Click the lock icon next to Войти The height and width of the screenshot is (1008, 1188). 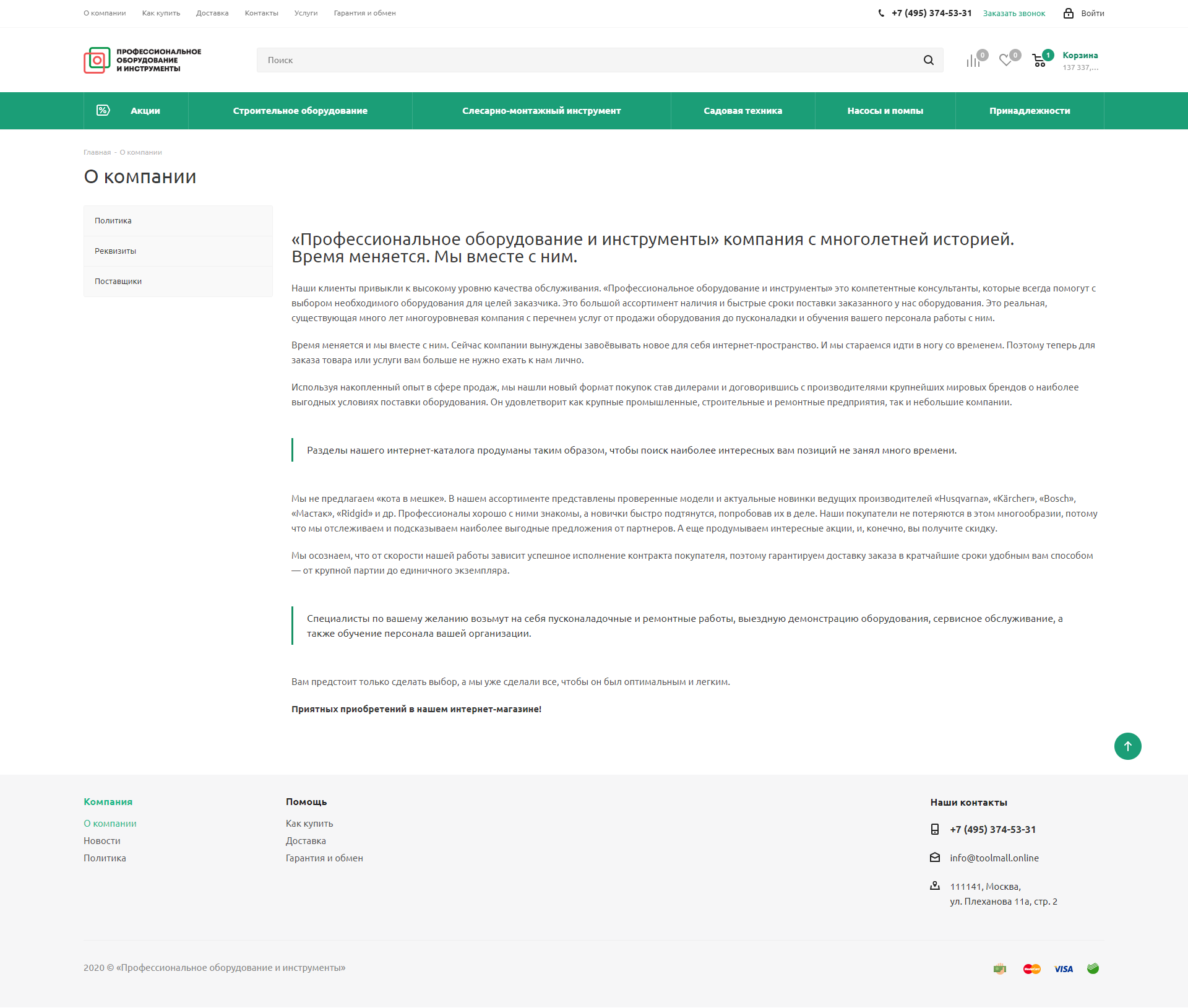click(x=1069, y=13)
